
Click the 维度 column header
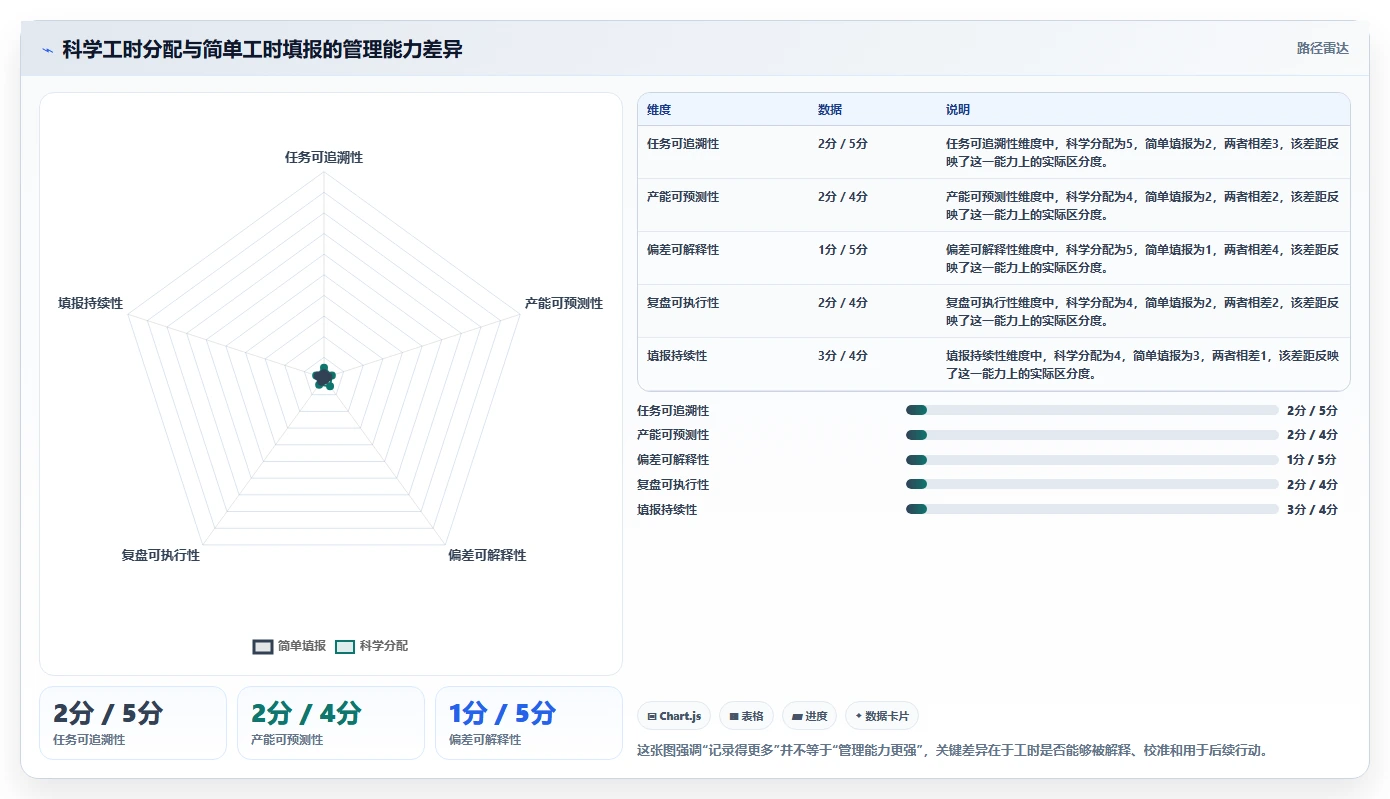659,110
